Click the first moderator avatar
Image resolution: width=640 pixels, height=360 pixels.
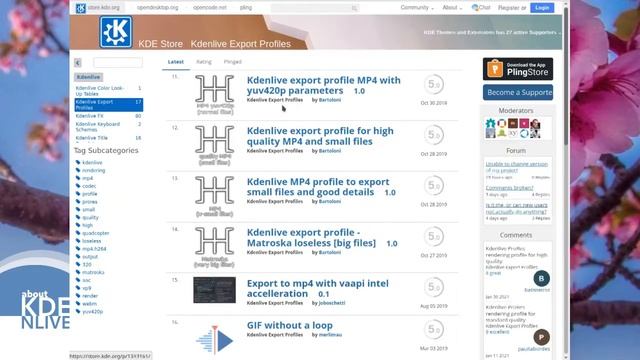[x=490, y=123]
